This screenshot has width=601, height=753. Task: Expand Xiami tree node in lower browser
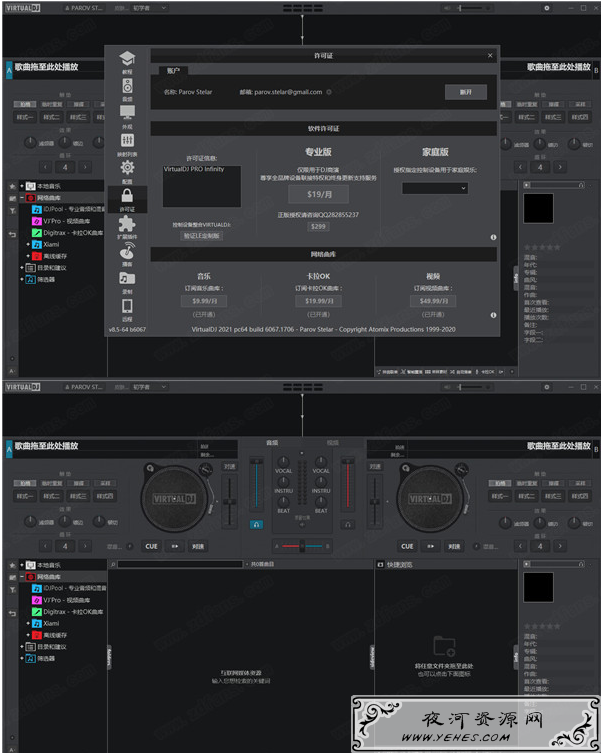coord(28,623)
